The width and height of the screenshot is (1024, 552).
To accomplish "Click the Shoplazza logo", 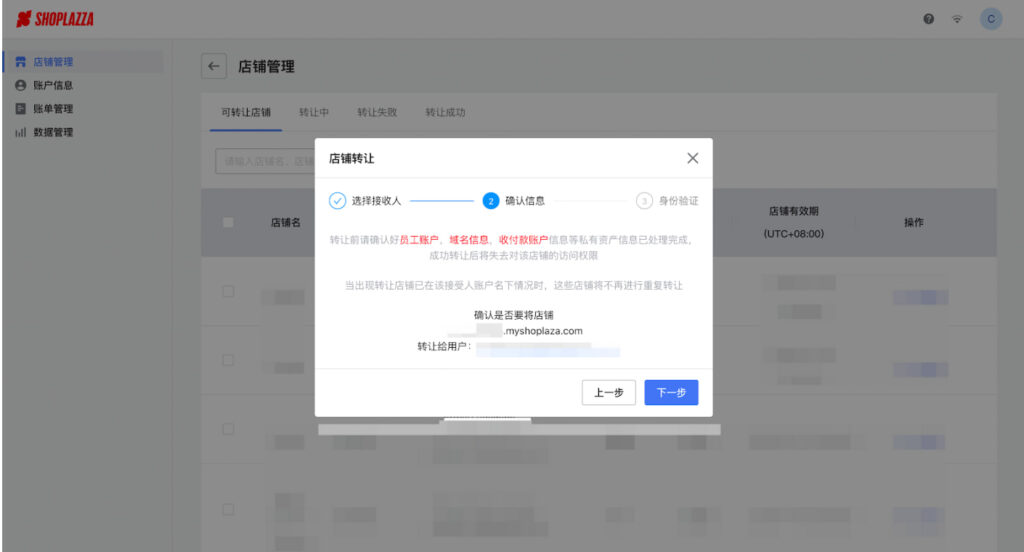I will (x=55, y=19).
